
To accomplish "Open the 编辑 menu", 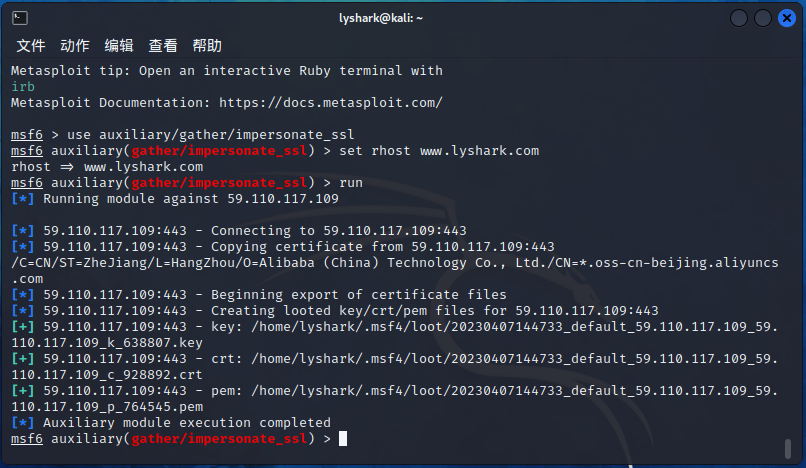I will (x=119, y=46).
